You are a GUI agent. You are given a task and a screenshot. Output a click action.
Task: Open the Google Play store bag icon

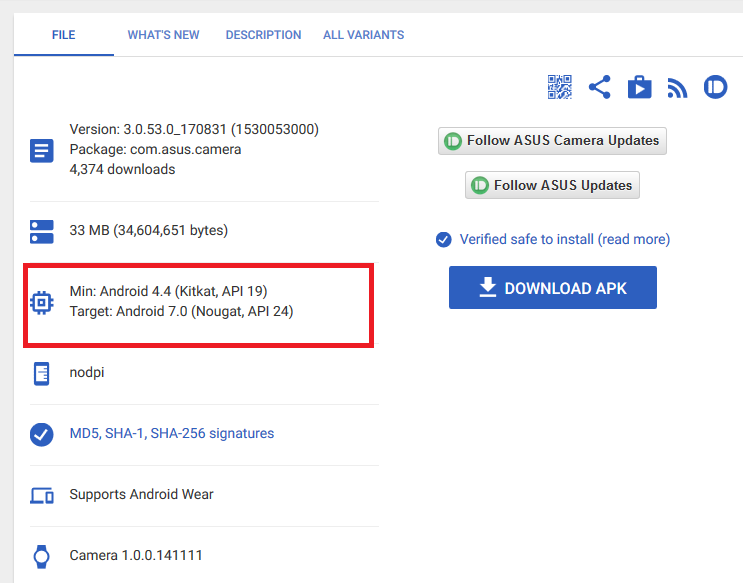(639, 87)
